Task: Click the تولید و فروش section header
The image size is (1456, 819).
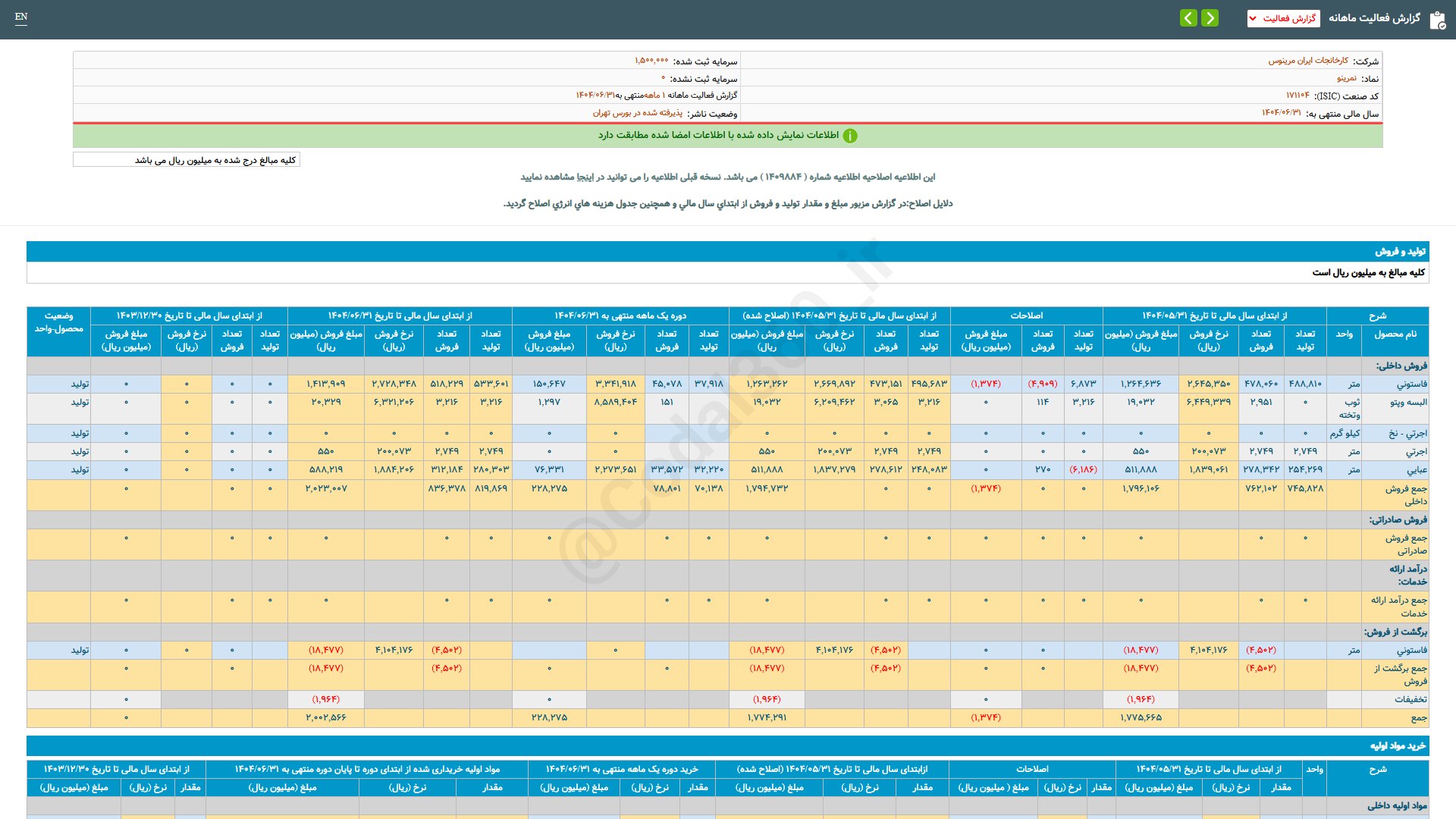Action: (1400, 251)
